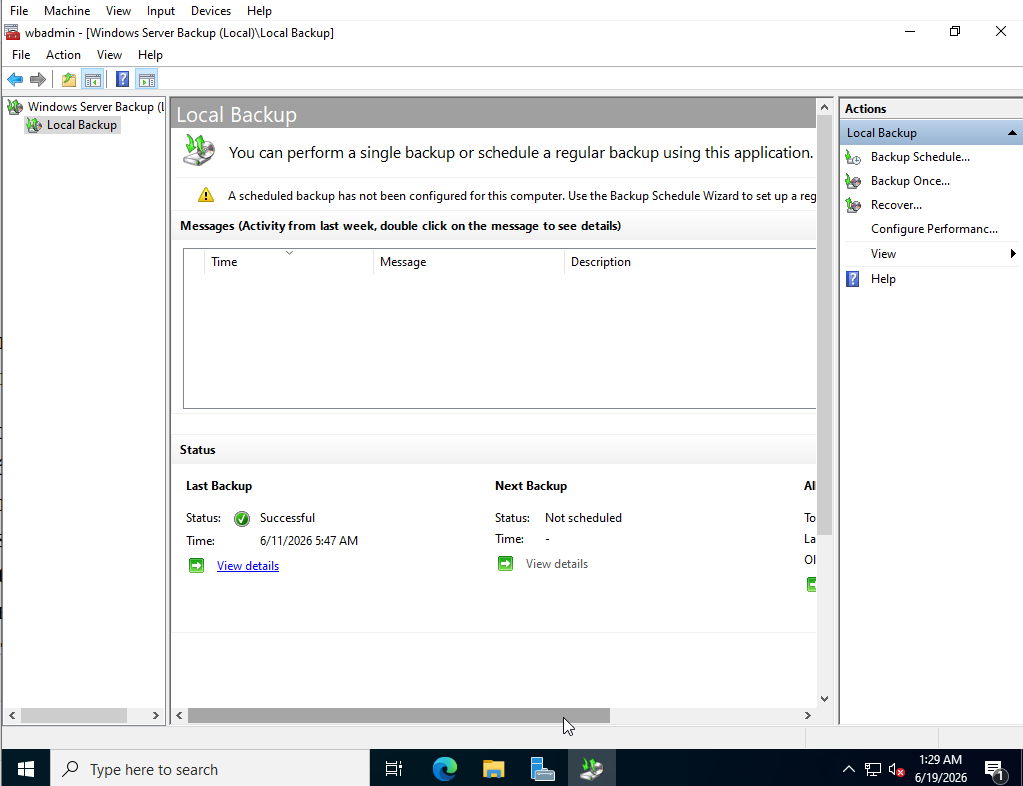
Task: Open the notification center icon
Action: [994, 771]
